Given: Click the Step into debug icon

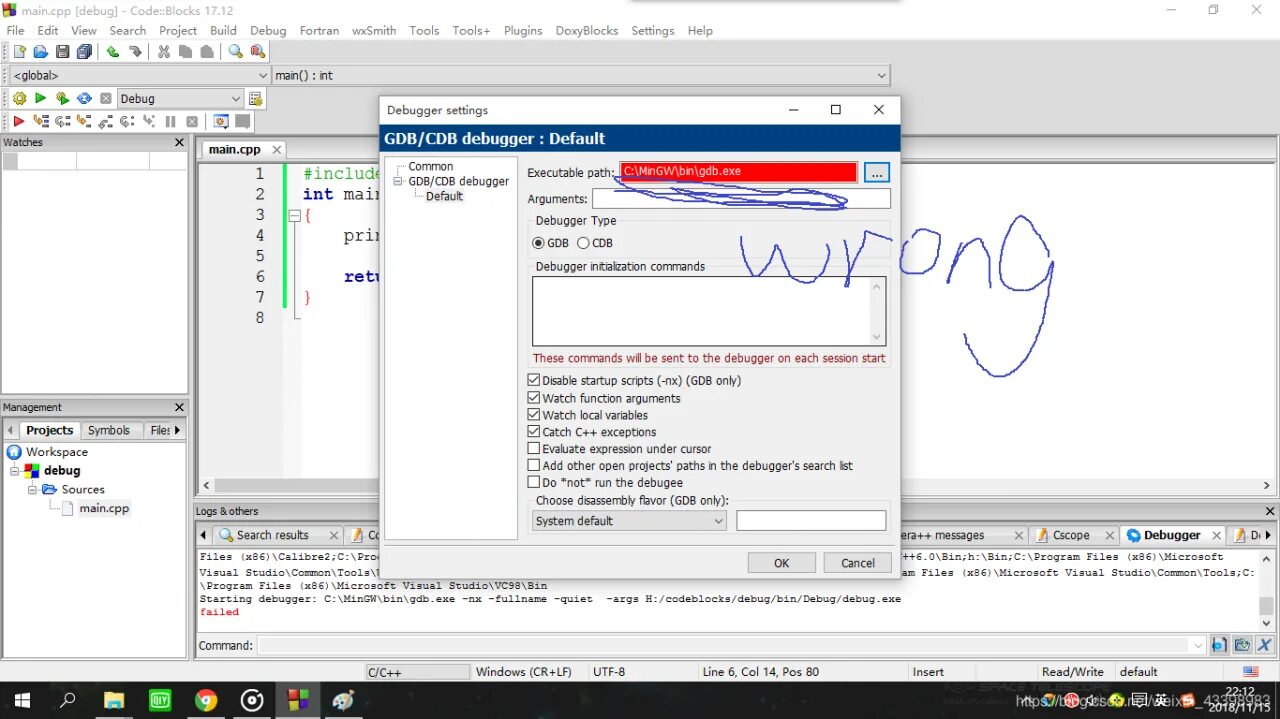Looking at the screenshot, I should pyautogui.click(x=84, y=121).
